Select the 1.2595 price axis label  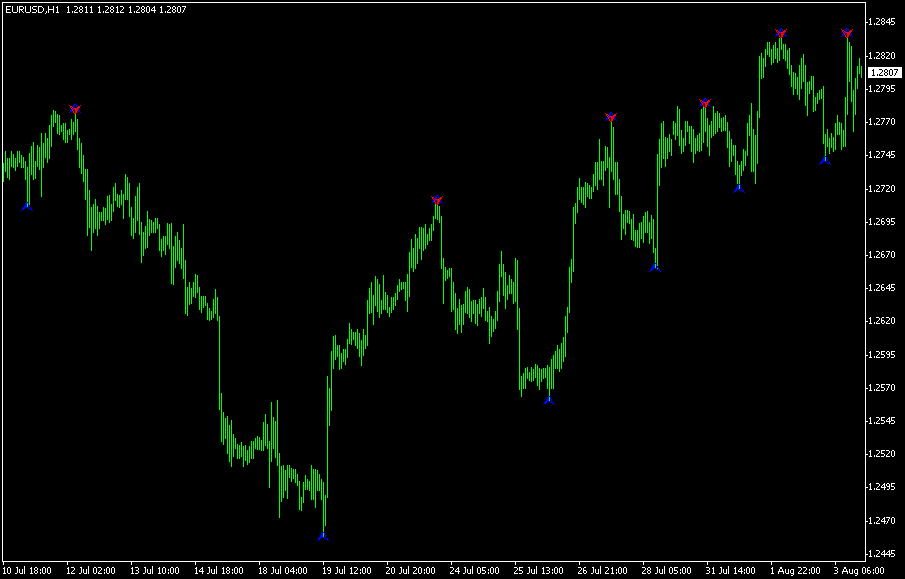click(x=884, y=354)
